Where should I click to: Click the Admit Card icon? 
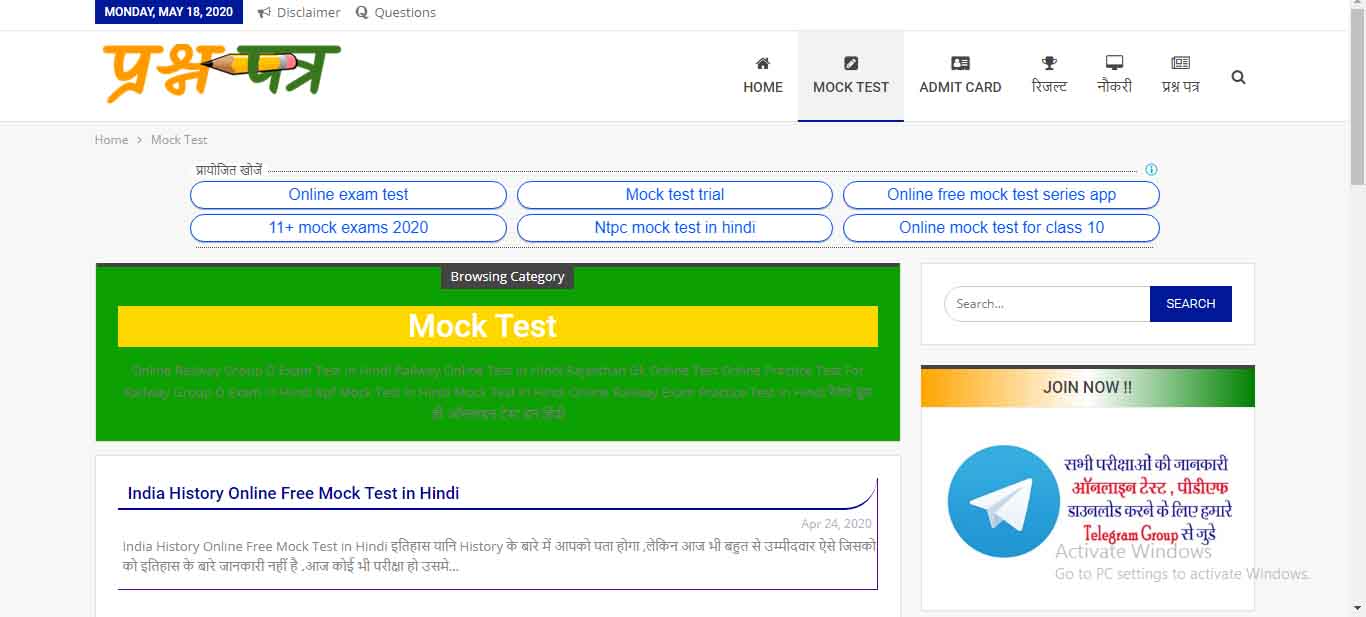coord(960,61)
